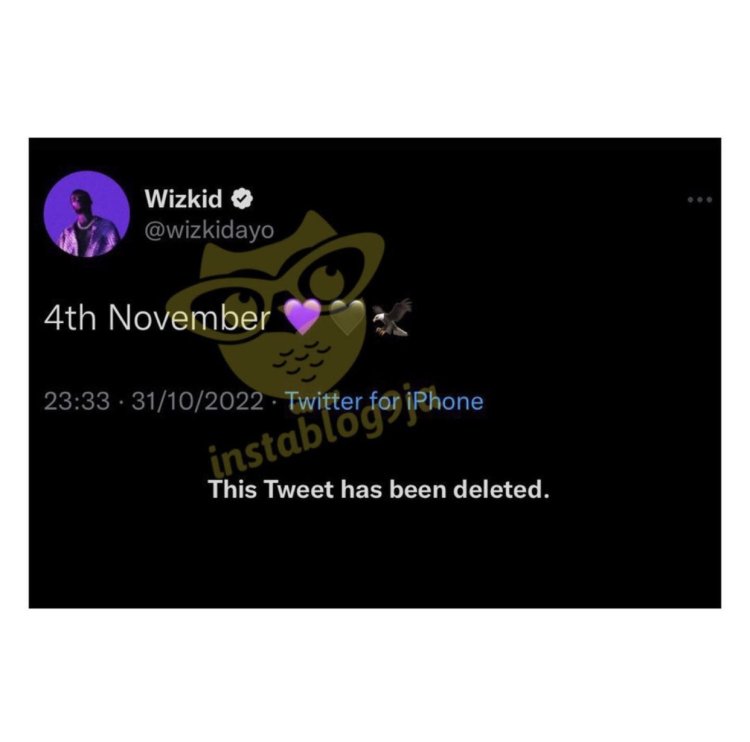Click the olive green heart emoji

pyautogui.click(x=348, y=317)
